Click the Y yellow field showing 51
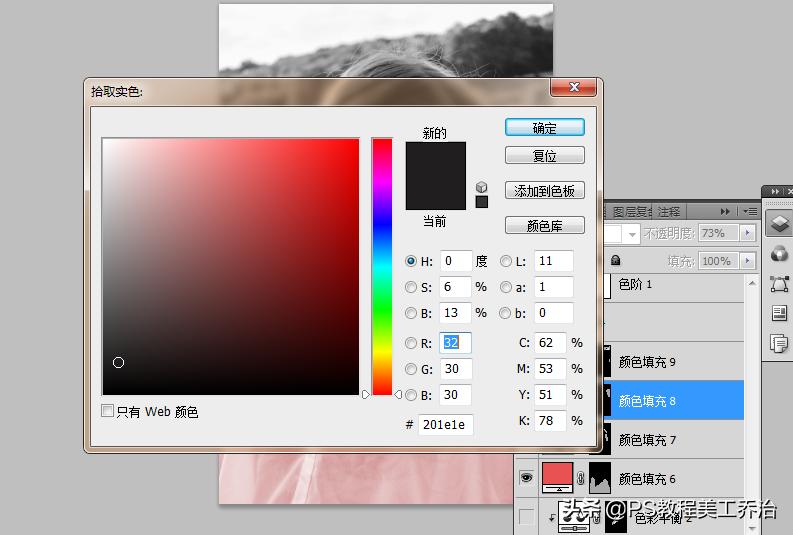This screenshot has width=793, height=535. coord(550,395)
